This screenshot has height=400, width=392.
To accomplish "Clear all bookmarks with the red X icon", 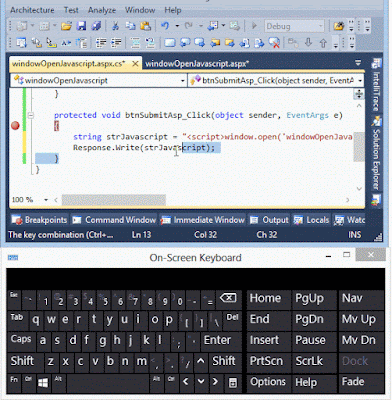I will [x=274, y=43].
